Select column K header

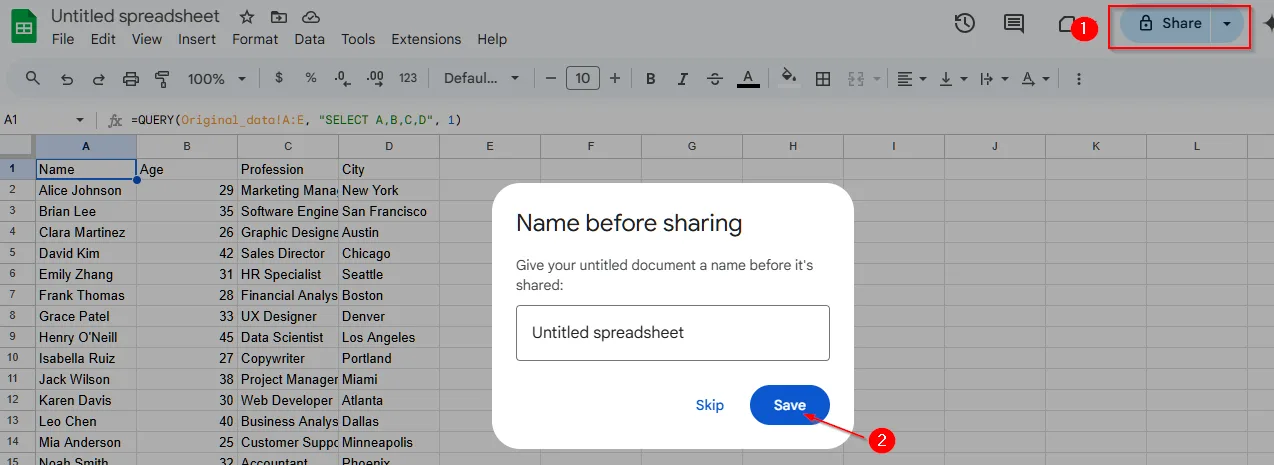point(1096,147)
